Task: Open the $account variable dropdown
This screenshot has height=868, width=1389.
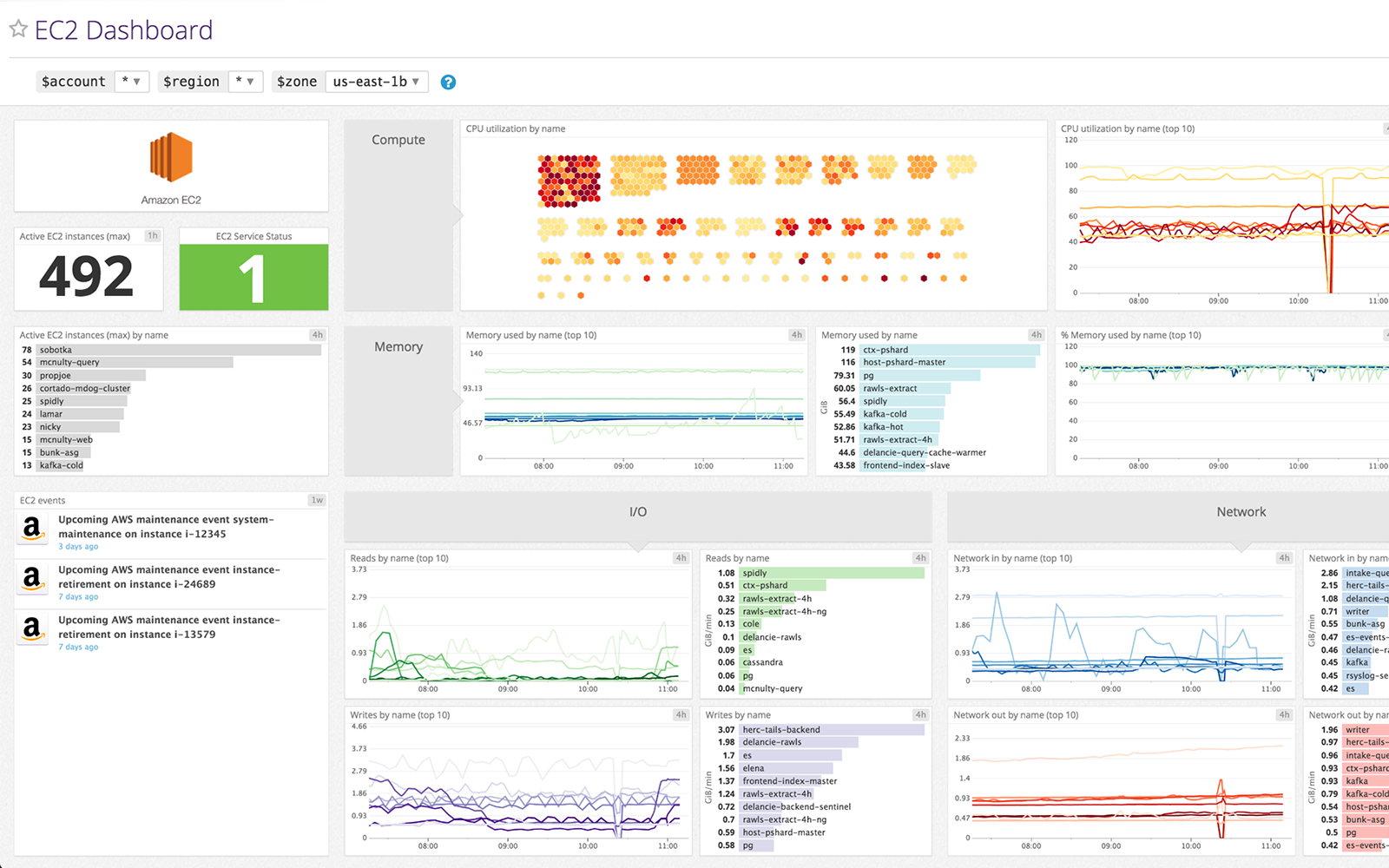Action: click(x=132, y=81)
